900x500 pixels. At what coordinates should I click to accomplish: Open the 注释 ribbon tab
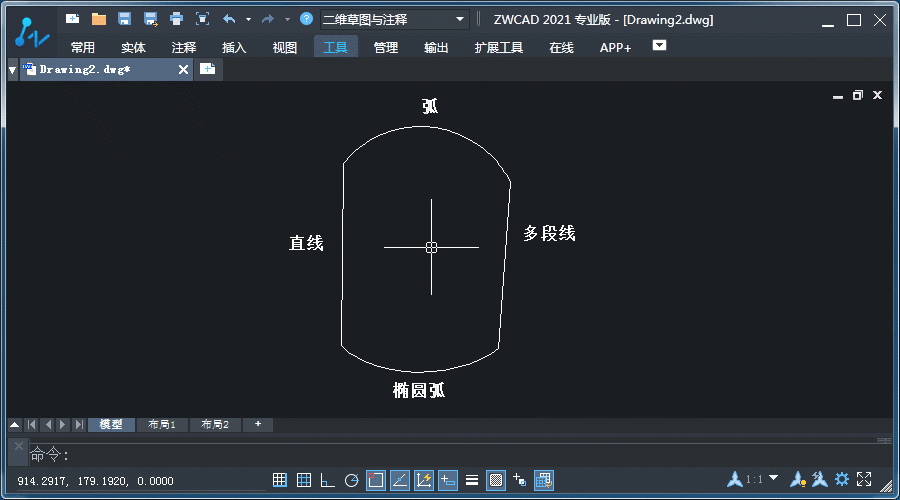(x=184, y=47)
